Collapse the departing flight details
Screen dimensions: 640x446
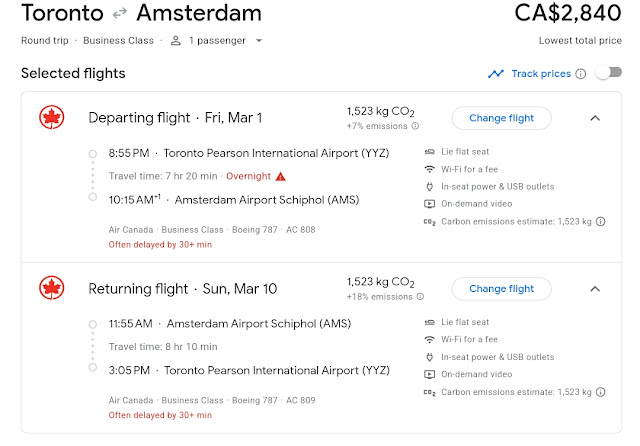click(x=595, y=118)
